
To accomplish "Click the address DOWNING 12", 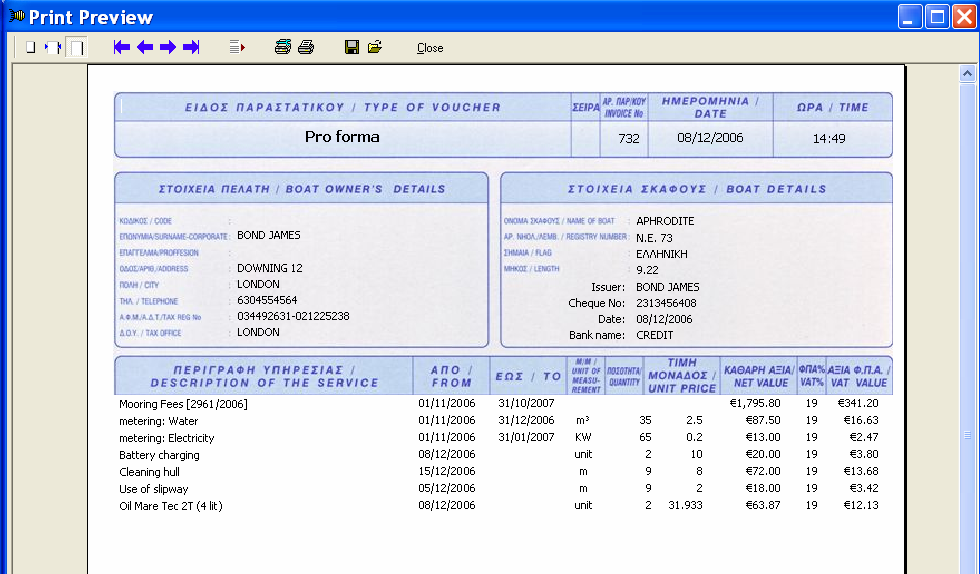I will [269, 268].
